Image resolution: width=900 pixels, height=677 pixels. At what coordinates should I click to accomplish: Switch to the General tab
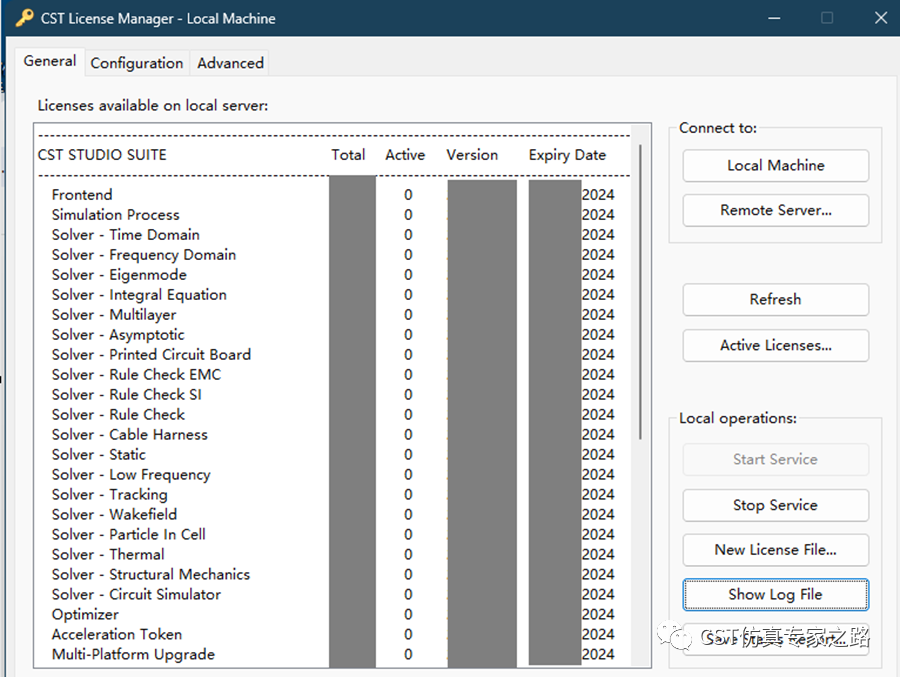tap(50, 61)
